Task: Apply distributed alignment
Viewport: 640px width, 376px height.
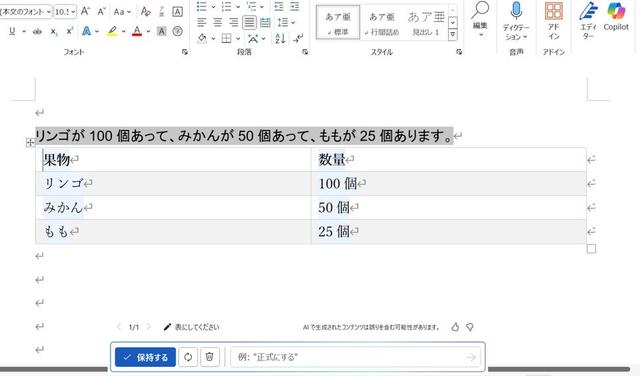Action: coord(265,22)
